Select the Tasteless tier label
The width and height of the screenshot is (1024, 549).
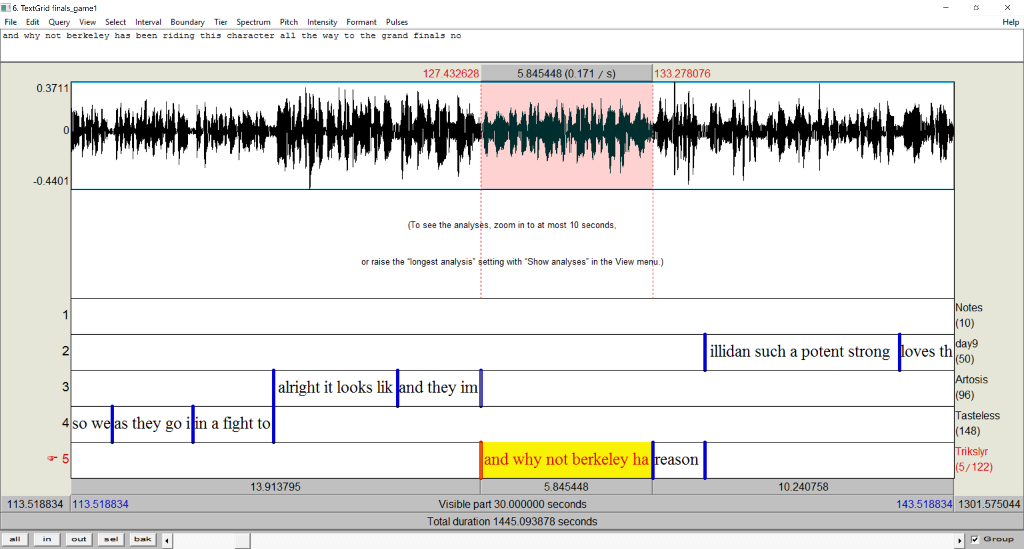[976, 423]
